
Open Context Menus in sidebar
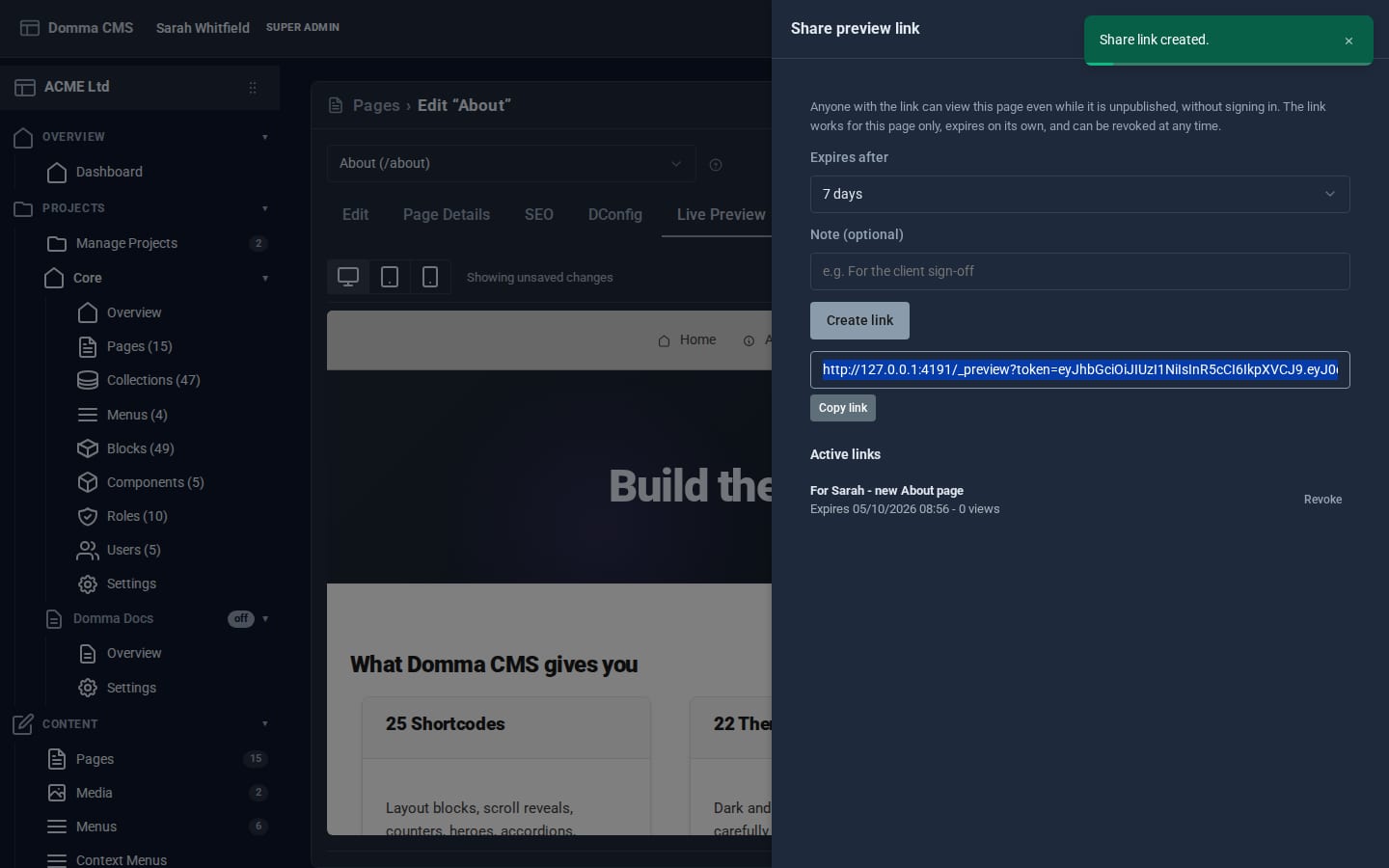click(x=122, y=859)
